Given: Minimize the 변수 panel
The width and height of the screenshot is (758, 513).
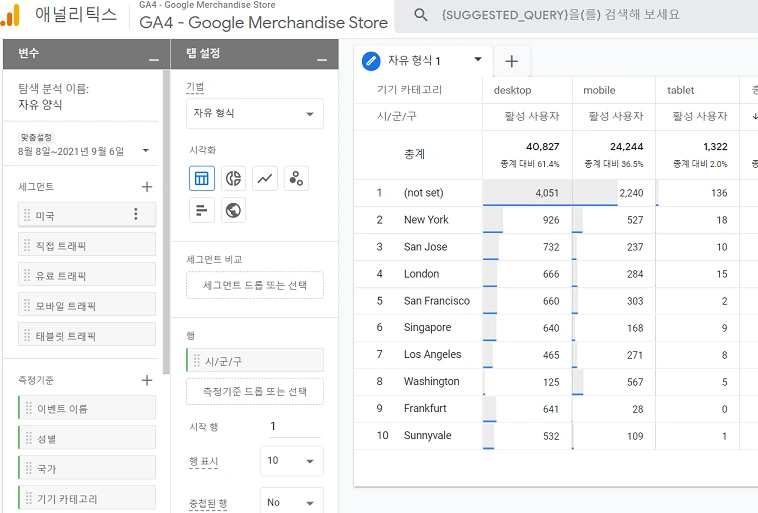Looking at the screenshot, I should (x=154, y=60).
